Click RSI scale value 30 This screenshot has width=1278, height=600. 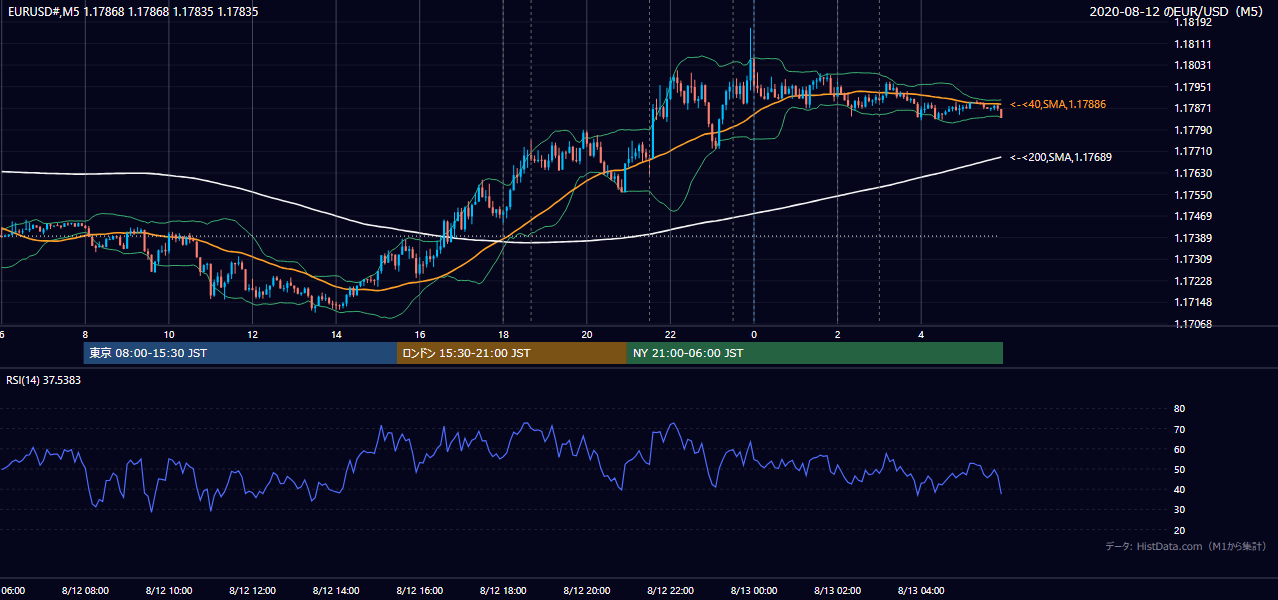click(x=1179, y=510)
